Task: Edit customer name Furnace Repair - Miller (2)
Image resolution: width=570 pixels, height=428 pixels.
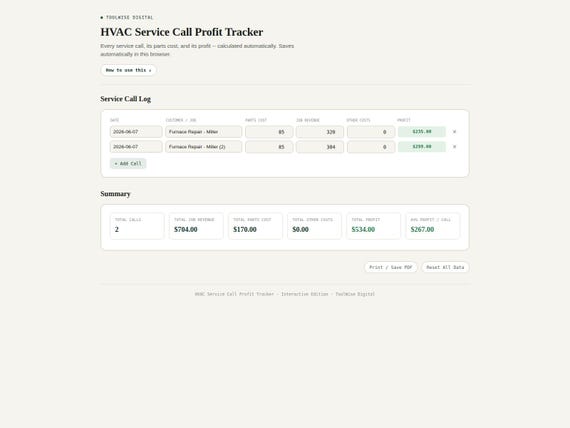Action: pyautogui.click(x=204, y=147)
